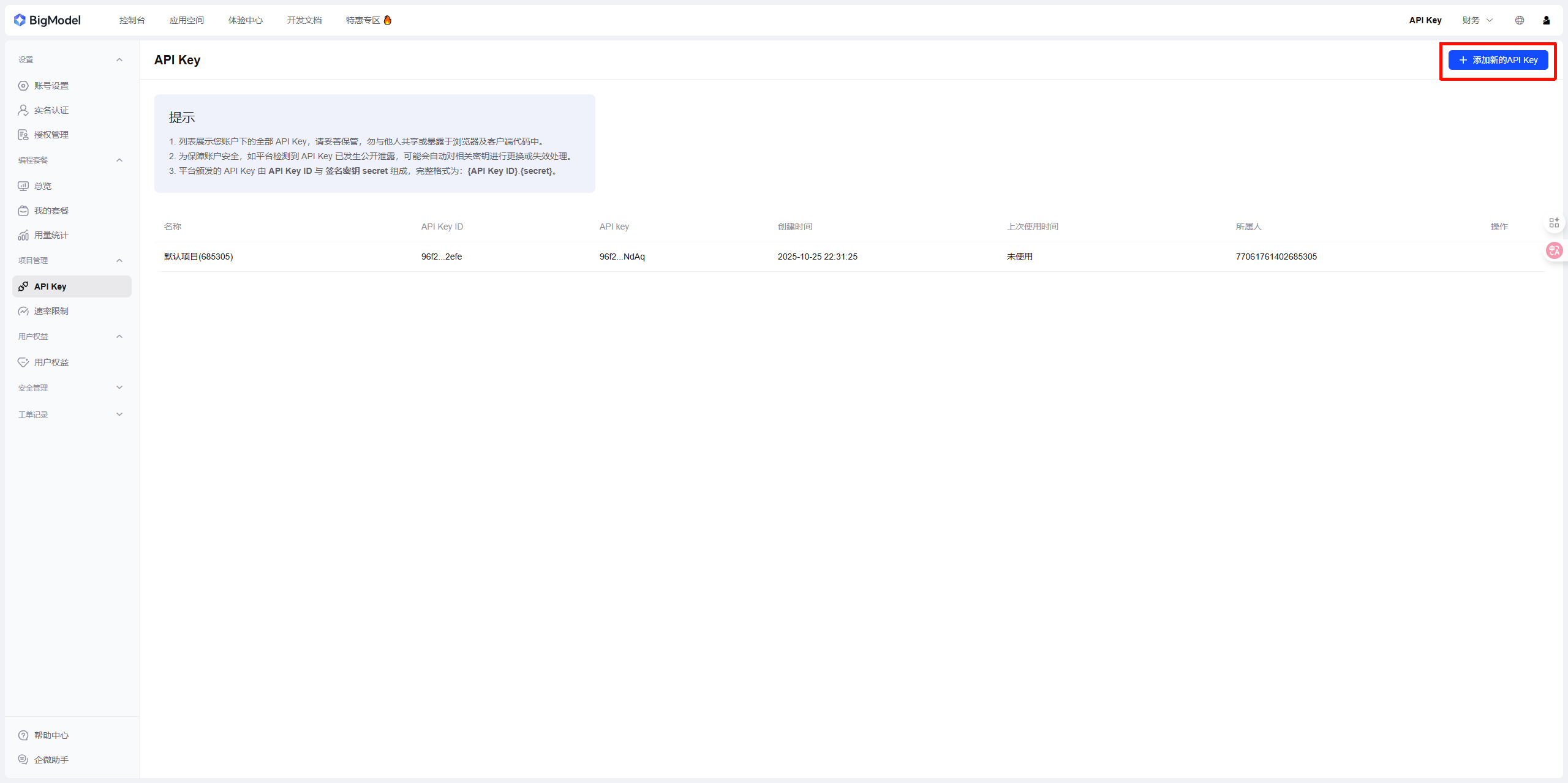Open the 开发文档 menu item
Image resolution: width=1568 pixels, height=783 pixels.
coord(303,20)
